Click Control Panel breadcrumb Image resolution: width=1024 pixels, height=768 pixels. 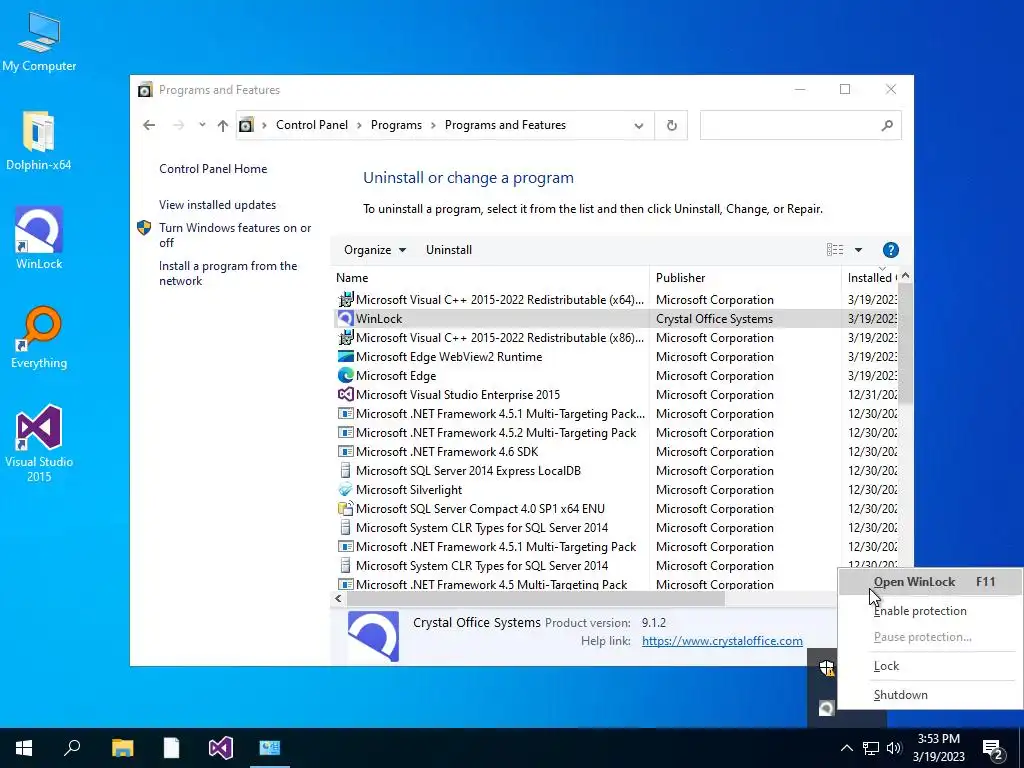coord(312,125)
